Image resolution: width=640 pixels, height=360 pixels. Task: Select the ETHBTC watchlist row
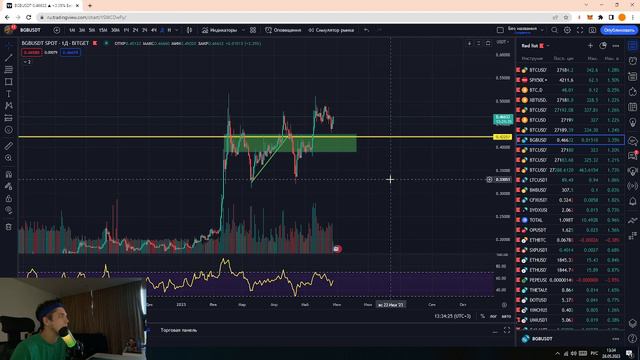coord(570,240)
